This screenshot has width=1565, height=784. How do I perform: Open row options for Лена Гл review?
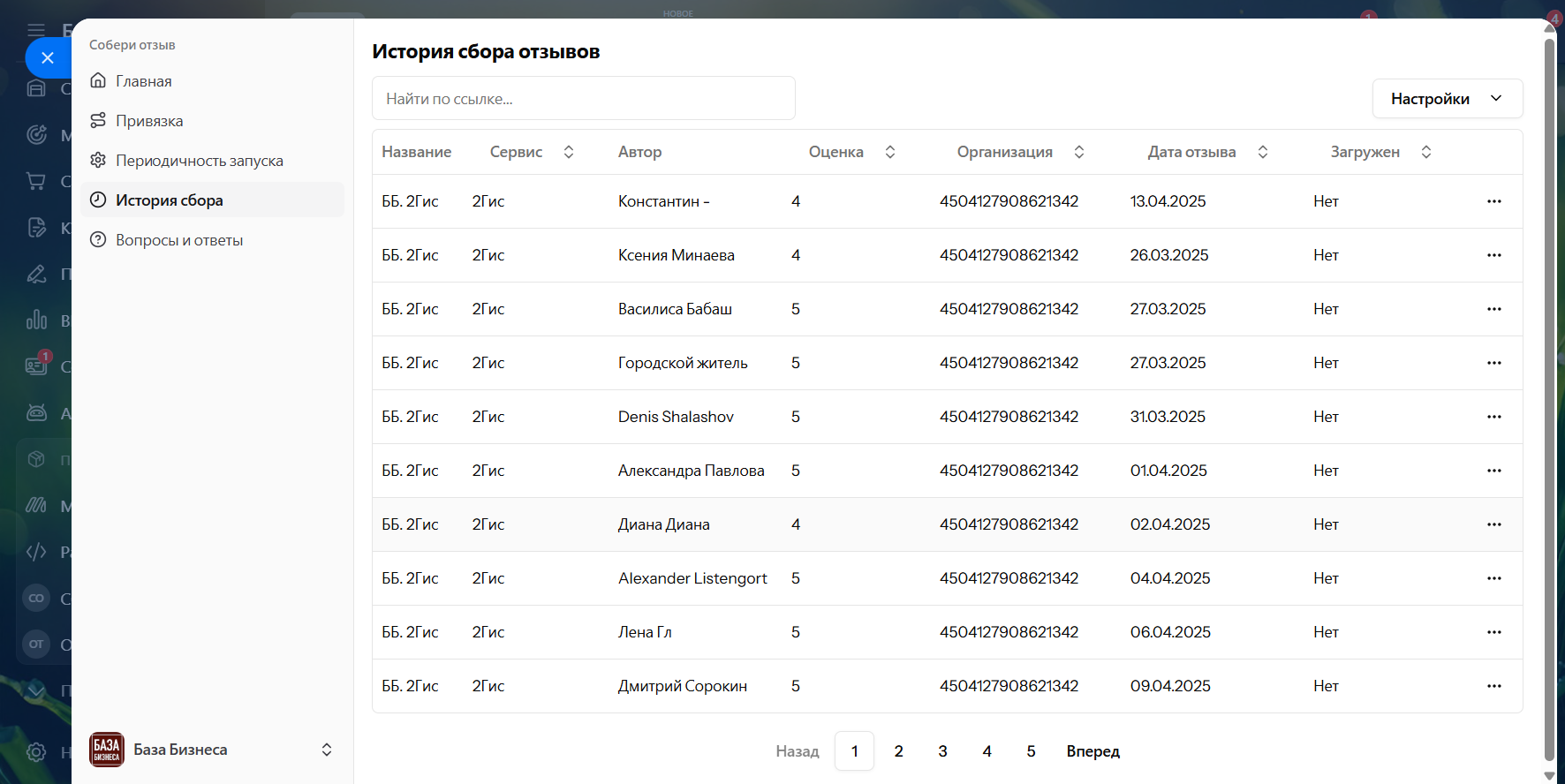tap(1494, 632)
